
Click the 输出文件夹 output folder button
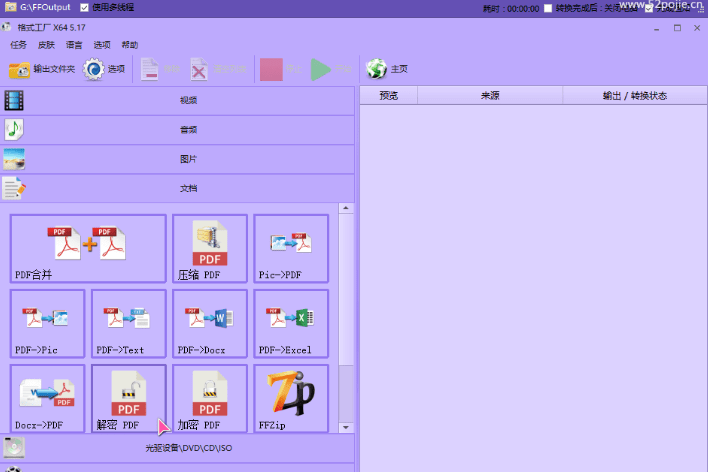pos(42,69)
